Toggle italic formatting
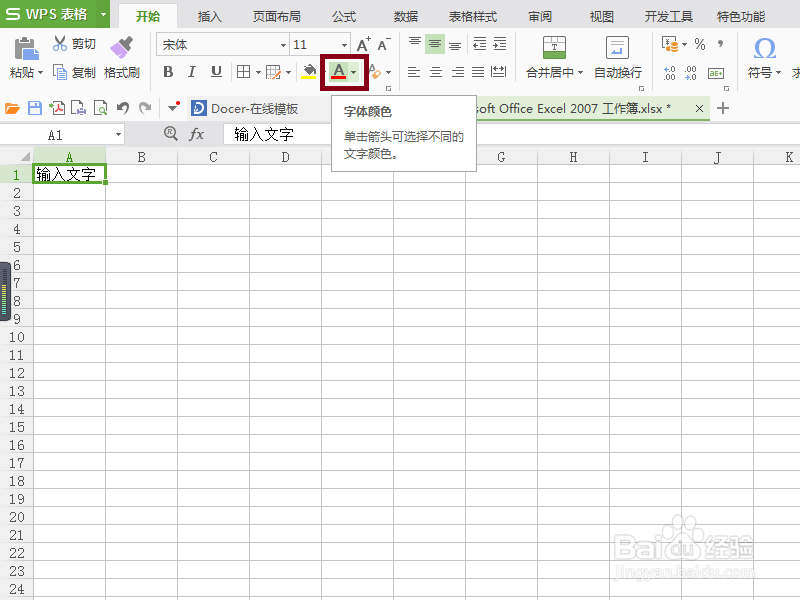The height and width of the screenshot is (600, 800). coord(191,71)
